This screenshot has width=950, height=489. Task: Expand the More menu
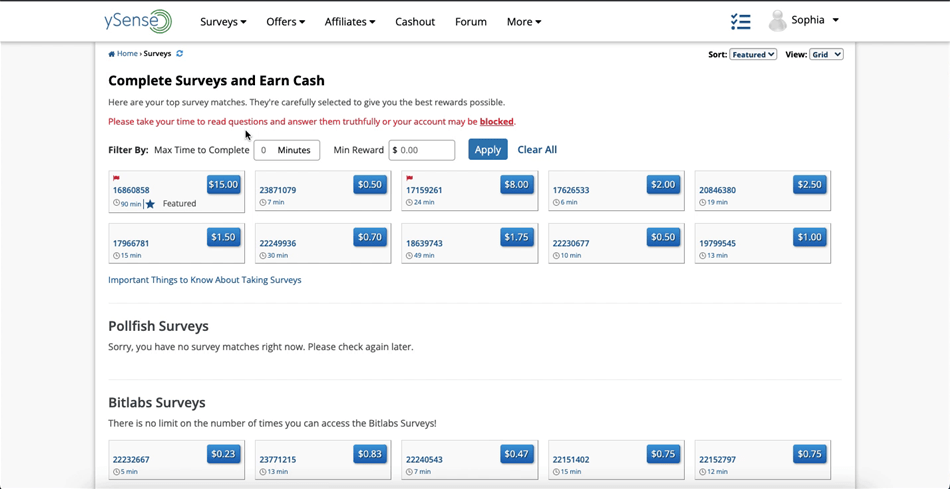[x=523, y=22]
